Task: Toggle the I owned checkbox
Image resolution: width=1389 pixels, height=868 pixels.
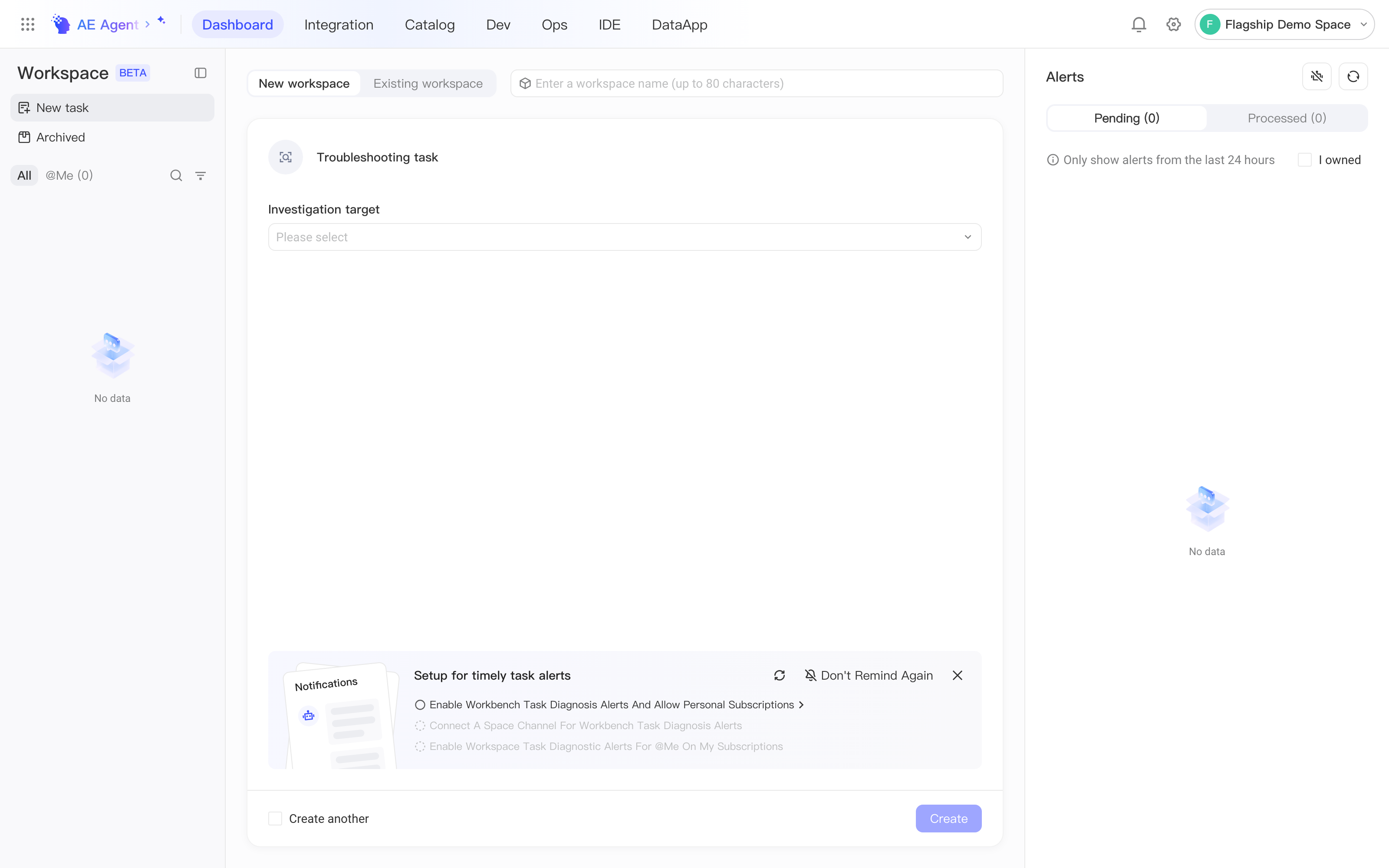Action: click(x=1305, y=160)
